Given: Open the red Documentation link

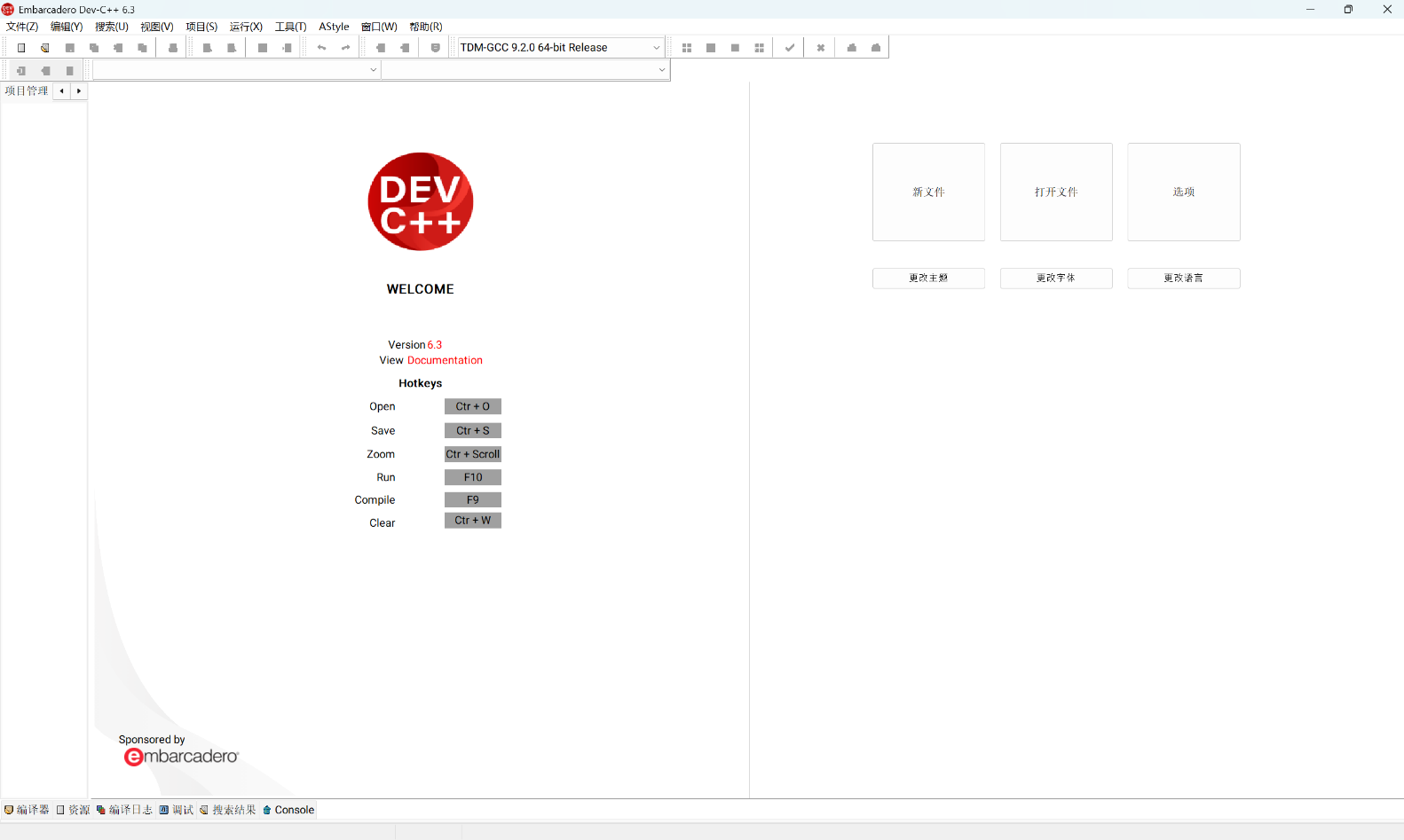Looking at the screenshot, I should 445,360.
